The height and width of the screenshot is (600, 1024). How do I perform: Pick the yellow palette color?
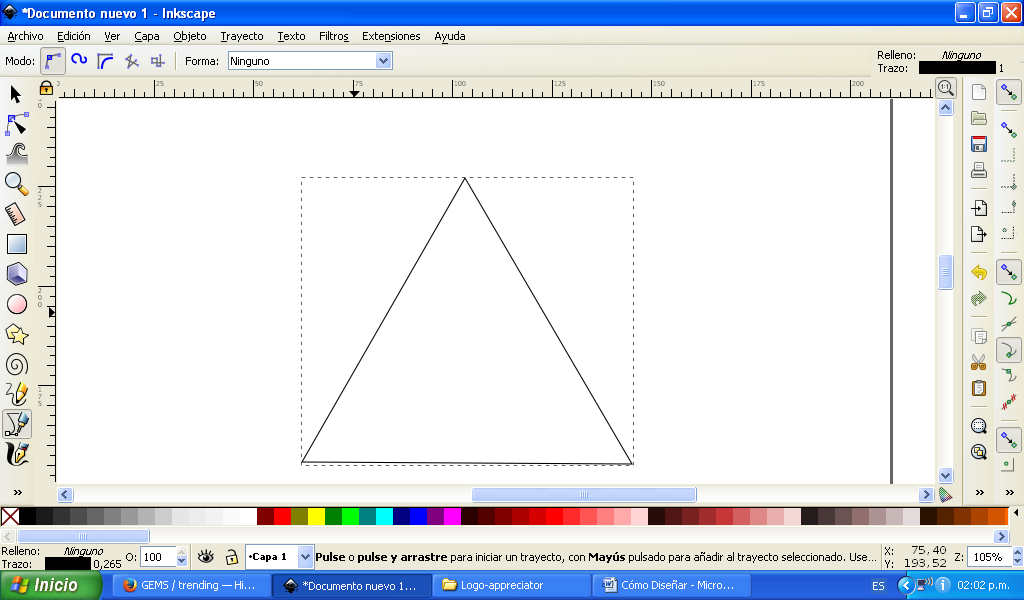317,516
